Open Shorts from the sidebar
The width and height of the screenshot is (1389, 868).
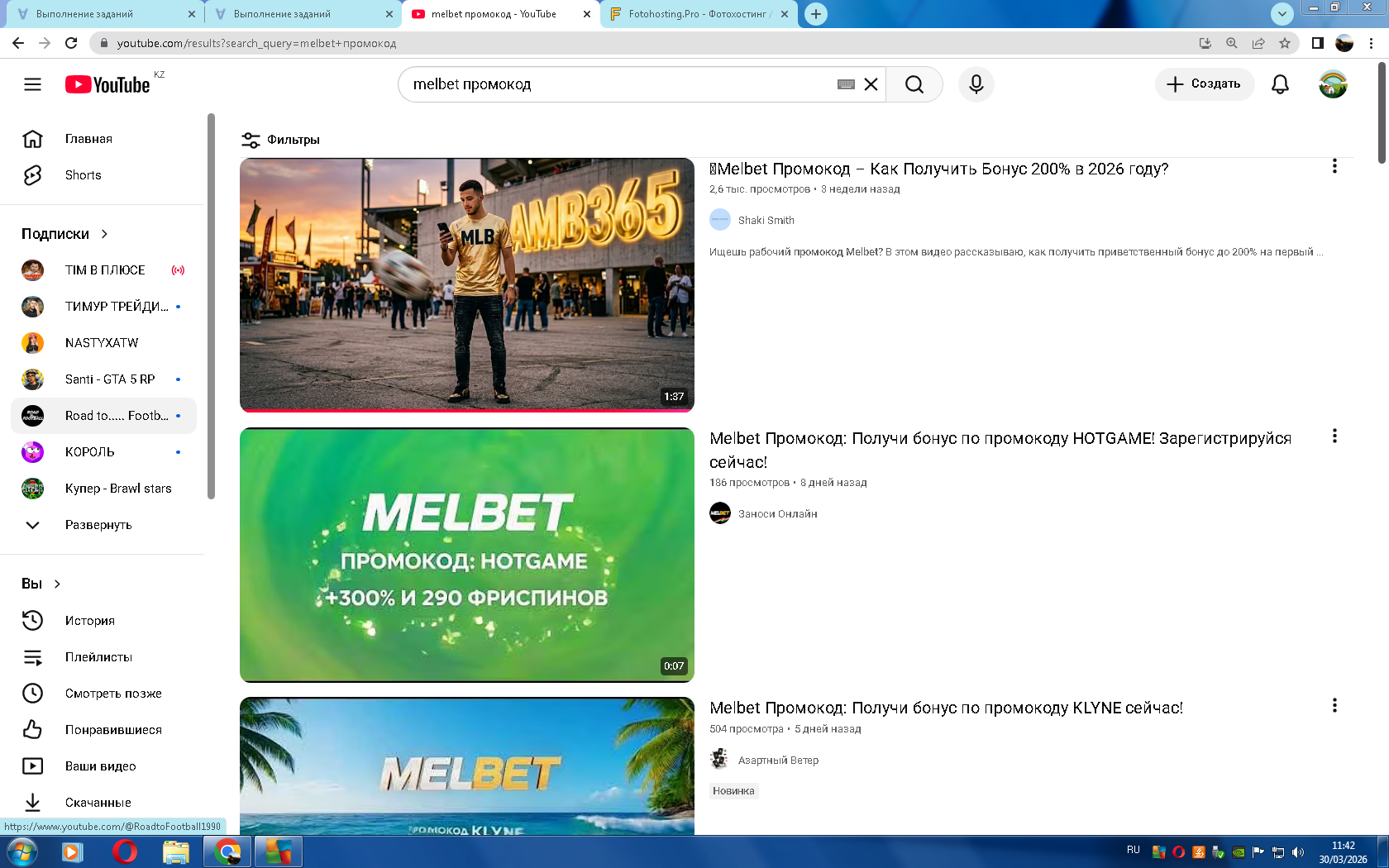(83, 175)
